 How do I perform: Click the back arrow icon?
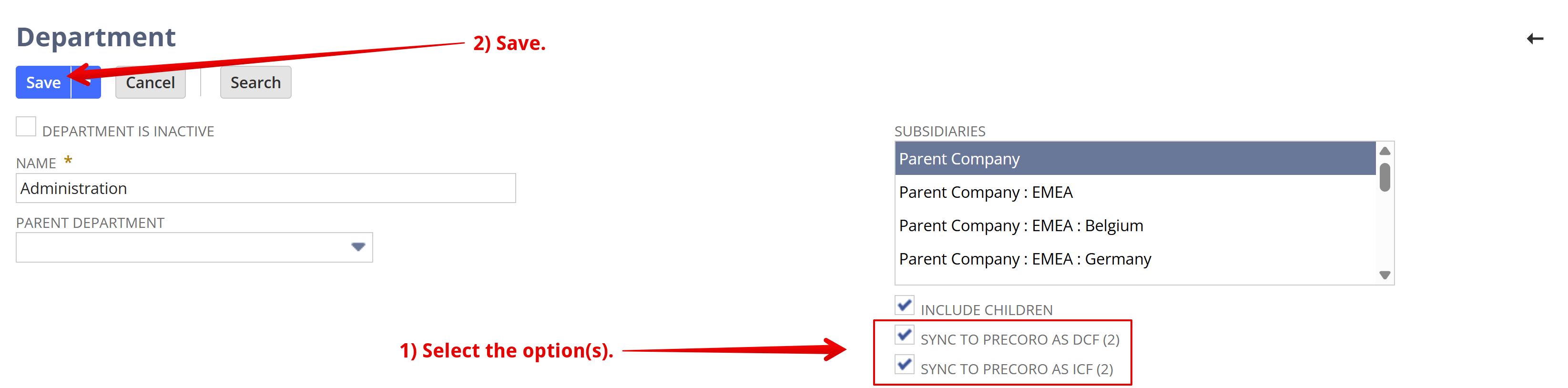[1535, 39]
